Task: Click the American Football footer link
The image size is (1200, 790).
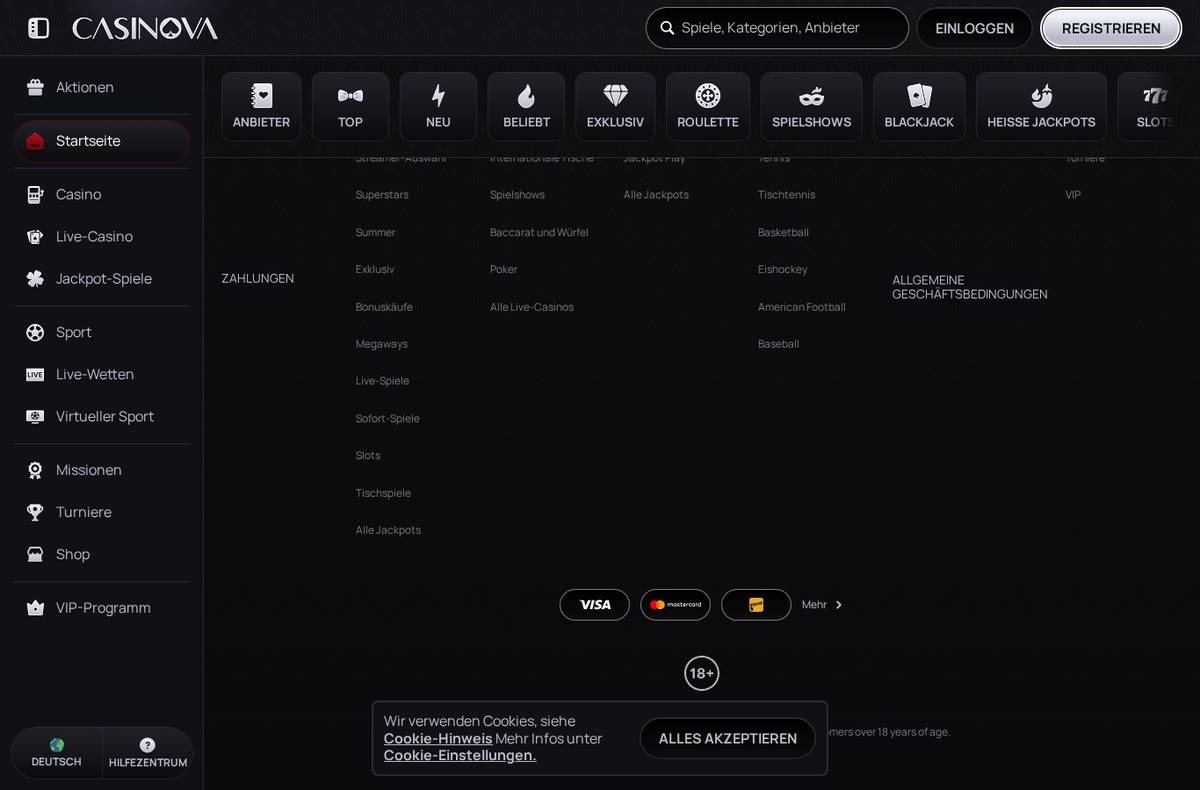Action: point(802,307)
